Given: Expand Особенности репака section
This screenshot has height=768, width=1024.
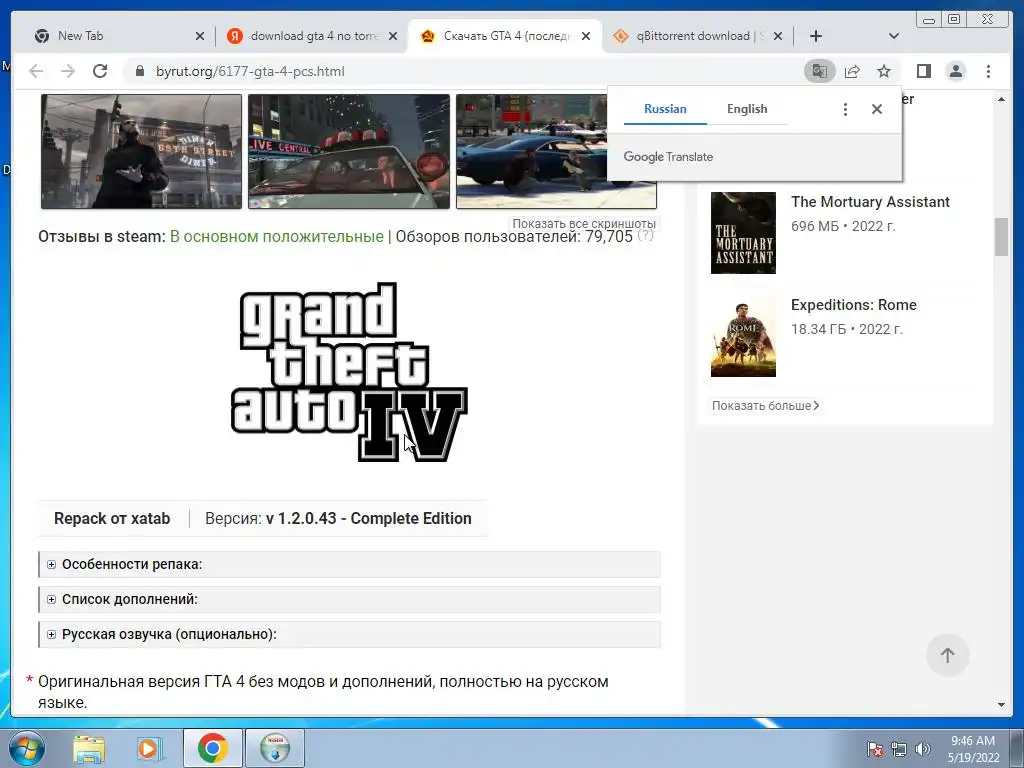Looking at the screenshot, I should pos(349,564).
